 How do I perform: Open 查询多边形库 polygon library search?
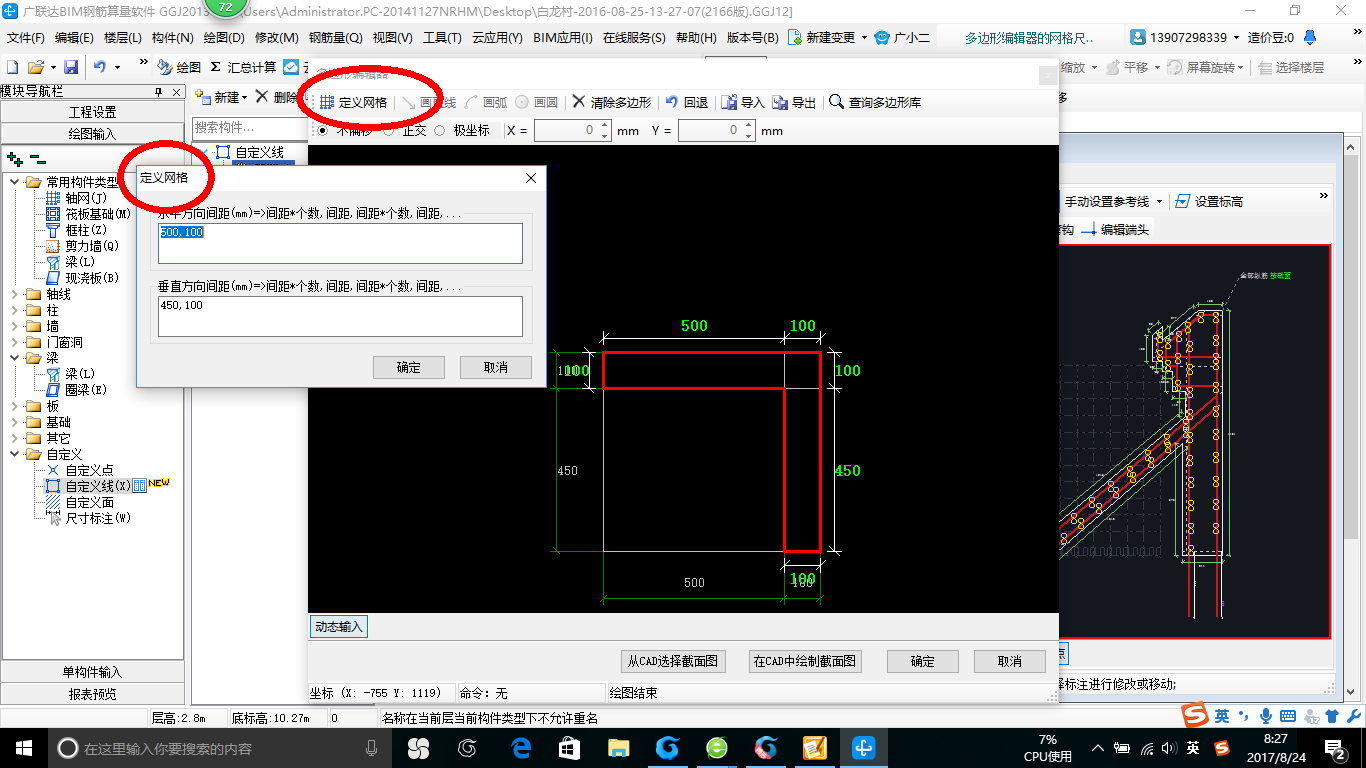coord(875,102)
